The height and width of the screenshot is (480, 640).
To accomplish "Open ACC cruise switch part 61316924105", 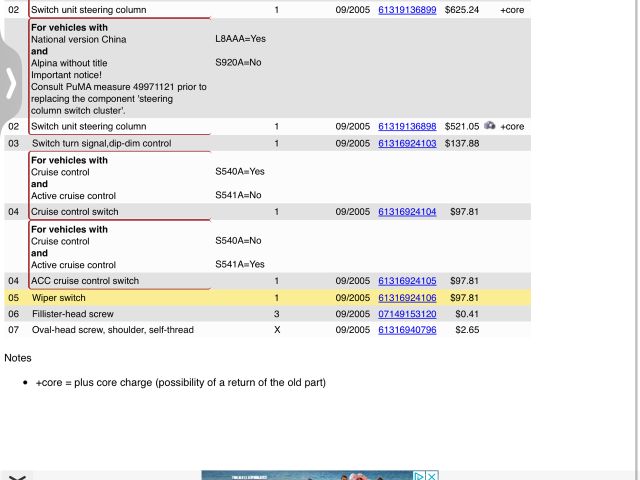I will tap(407, 281).
